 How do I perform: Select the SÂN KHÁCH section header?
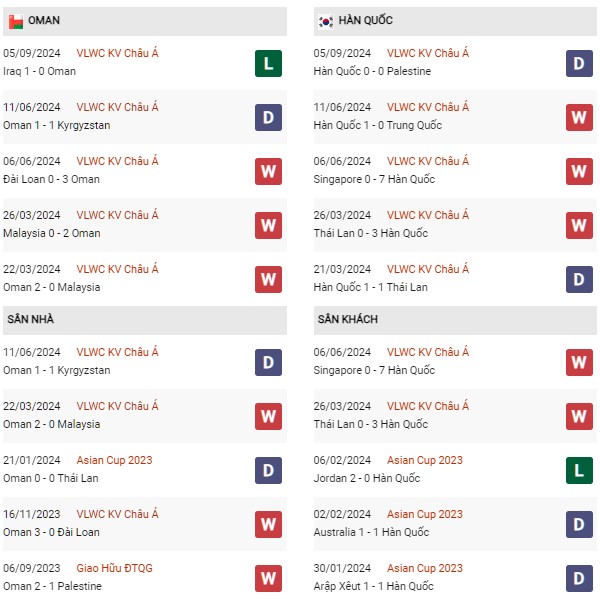(348, 319)
